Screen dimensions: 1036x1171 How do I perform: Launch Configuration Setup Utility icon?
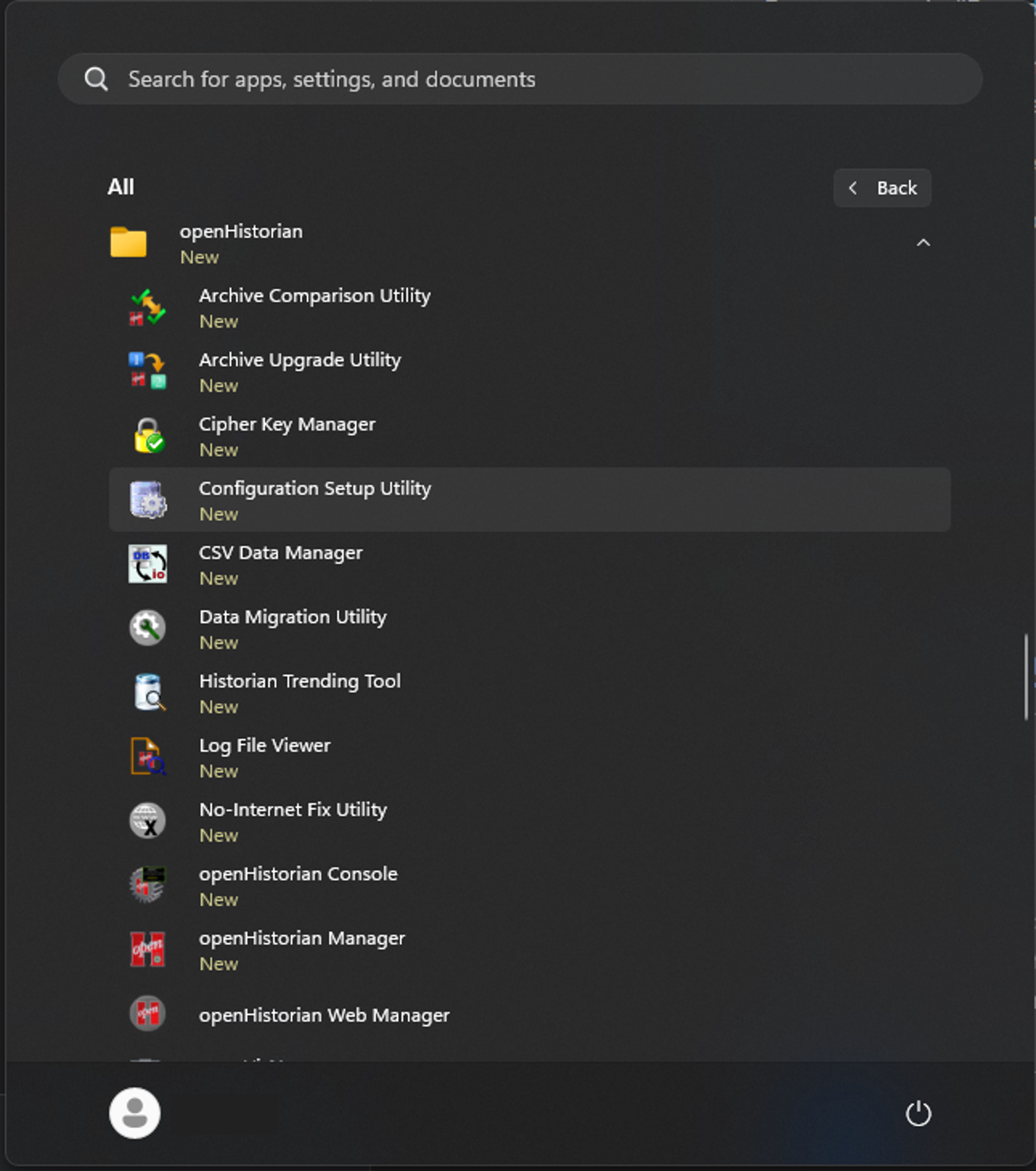148,500
